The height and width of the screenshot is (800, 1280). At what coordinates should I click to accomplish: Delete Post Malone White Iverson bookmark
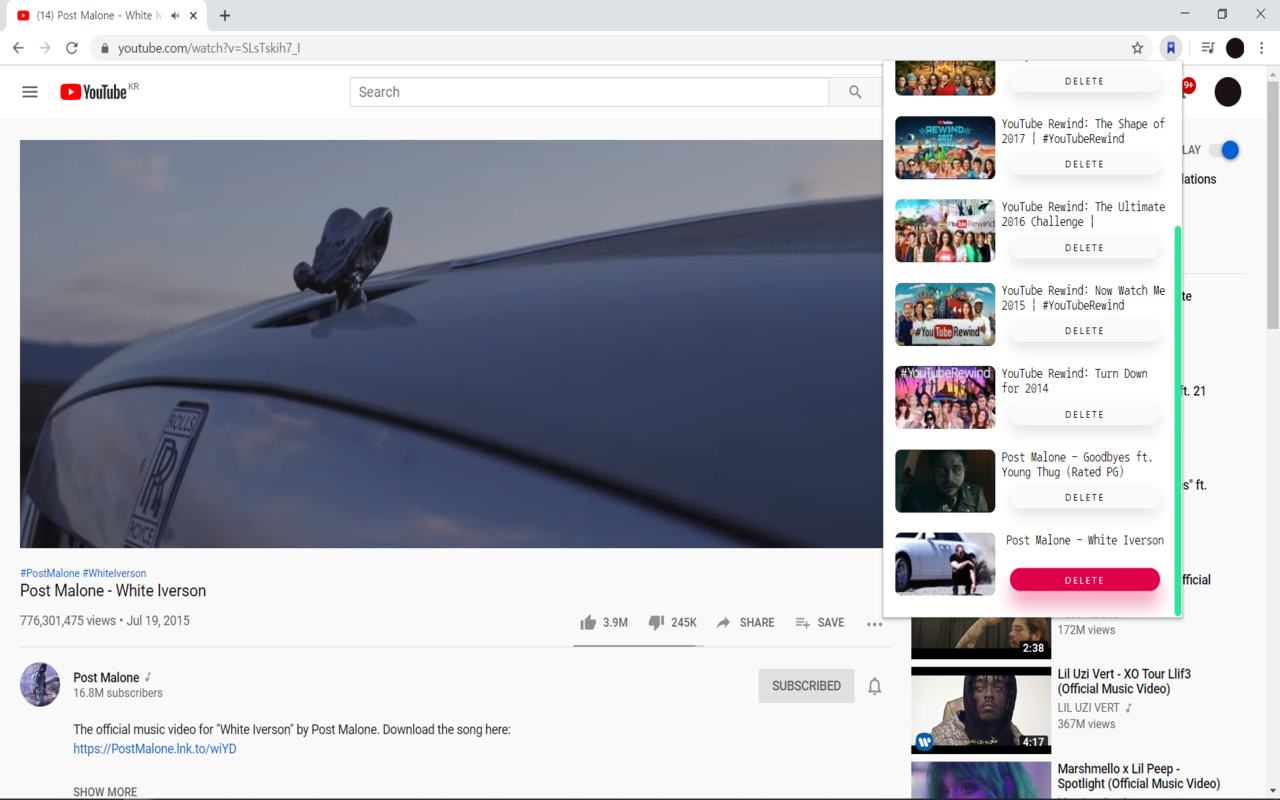1084,580
